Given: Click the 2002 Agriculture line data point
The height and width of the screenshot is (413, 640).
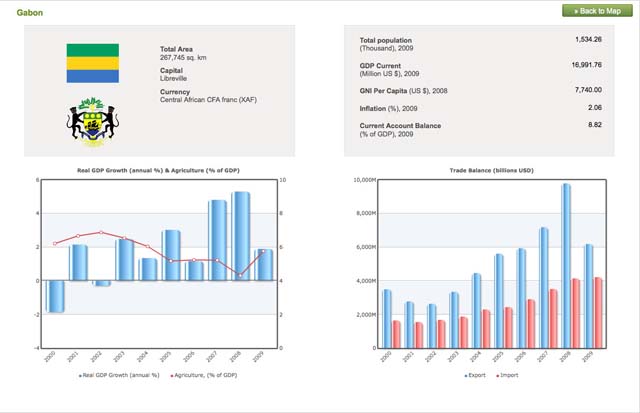Looking at the screenshot, I should pos(100,233).
